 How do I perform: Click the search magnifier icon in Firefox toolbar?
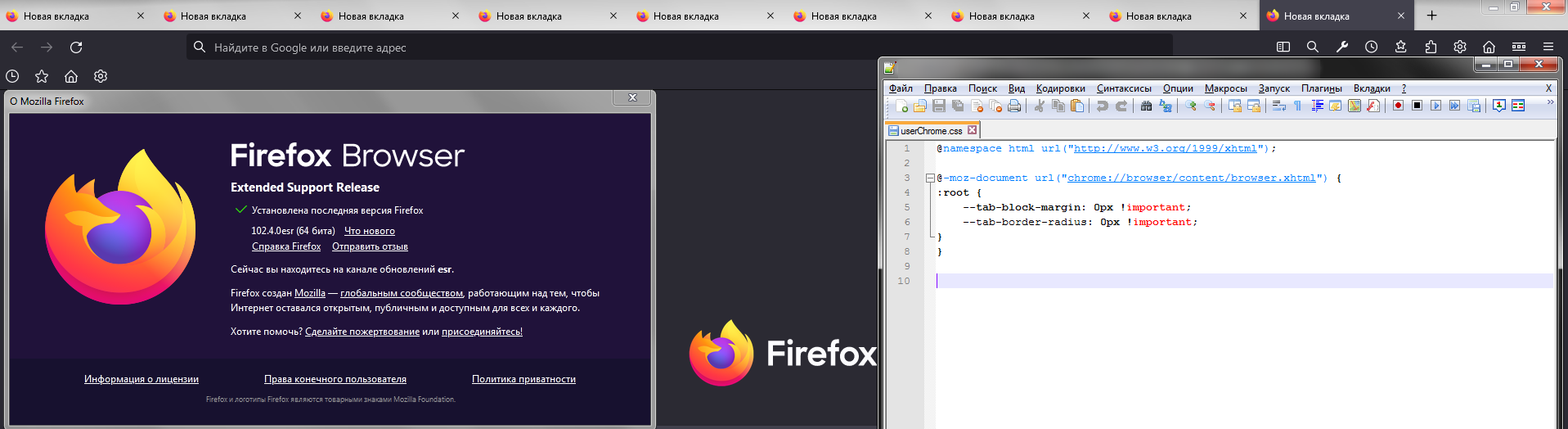tap(1313, 47)
